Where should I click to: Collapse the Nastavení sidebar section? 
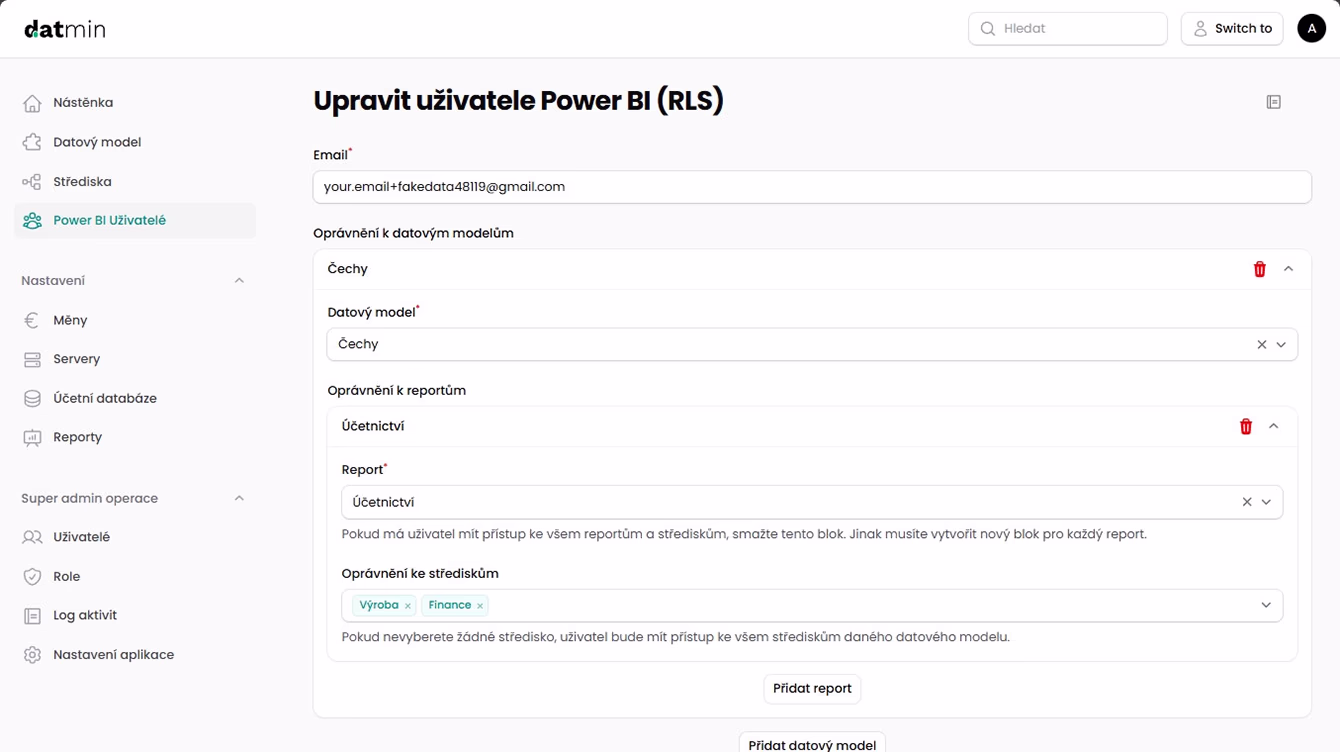[239, 281]
